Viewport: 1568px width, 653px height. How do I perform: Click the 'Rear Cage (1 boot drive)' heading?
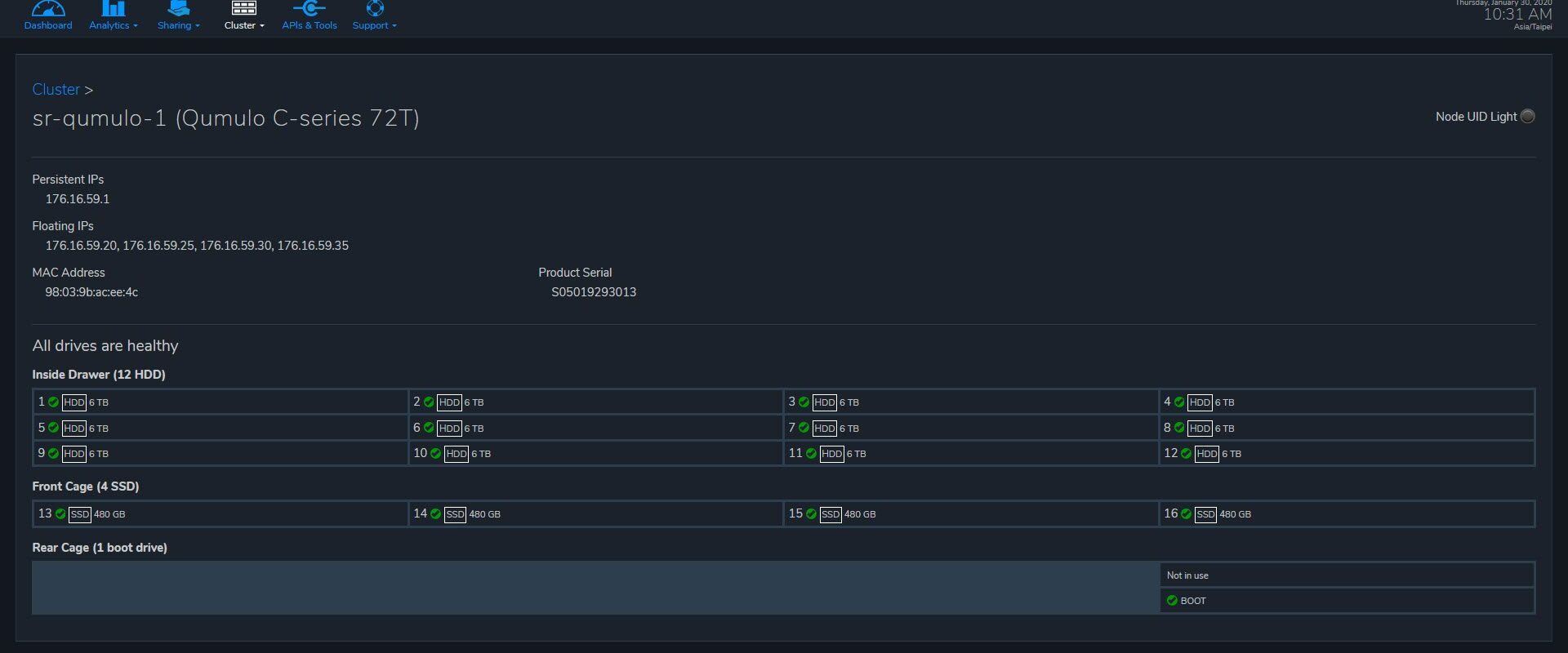click(x=100, y=548)
